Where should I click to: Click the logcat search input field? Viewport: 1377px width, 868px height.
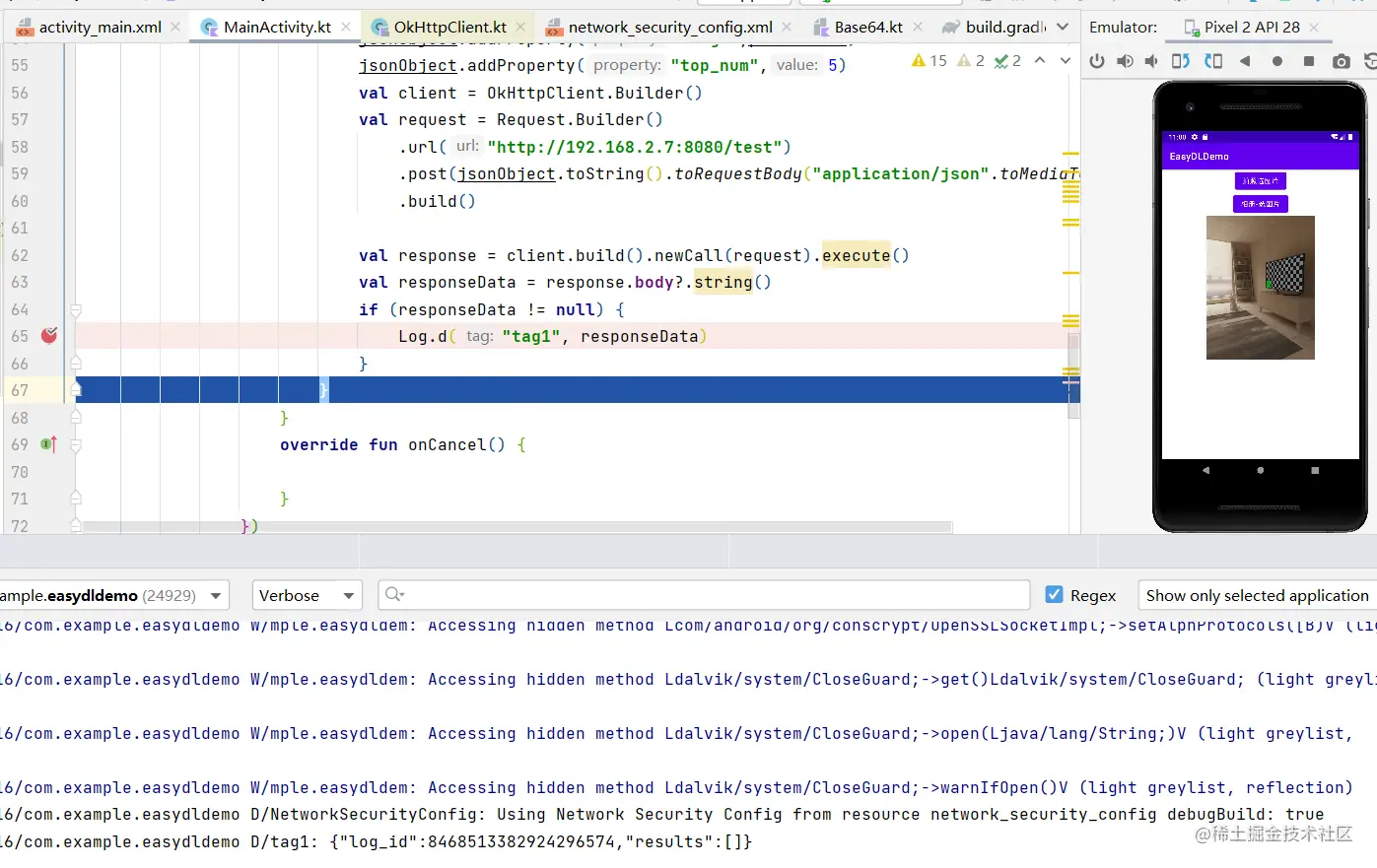(704, 595)
